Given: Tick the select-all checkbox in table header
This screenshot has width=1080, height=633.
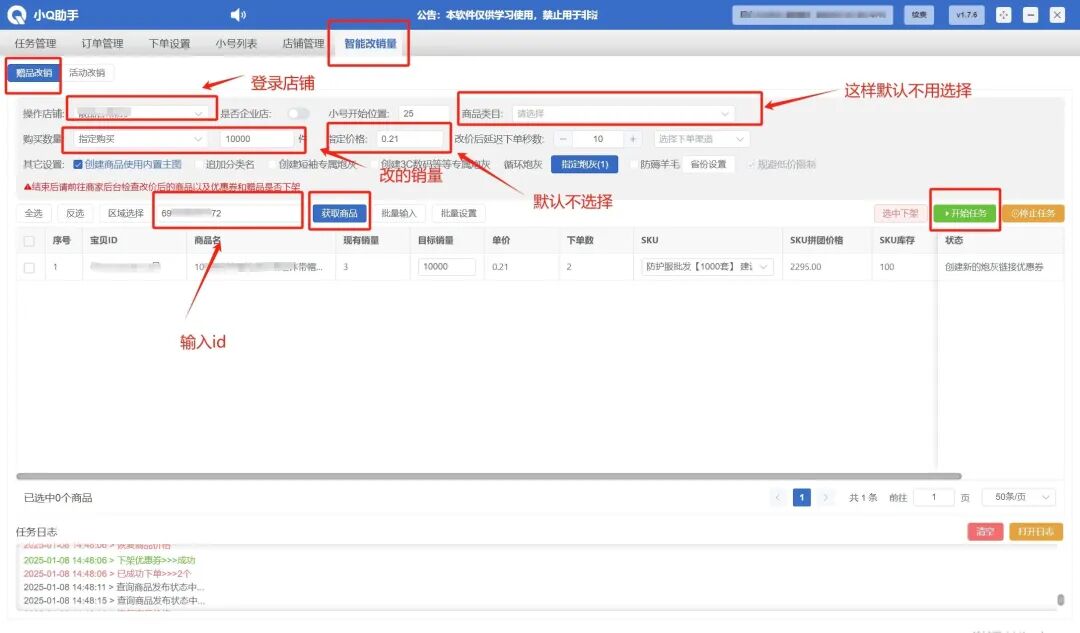Looking at the screenshot, I should point(29,241).
